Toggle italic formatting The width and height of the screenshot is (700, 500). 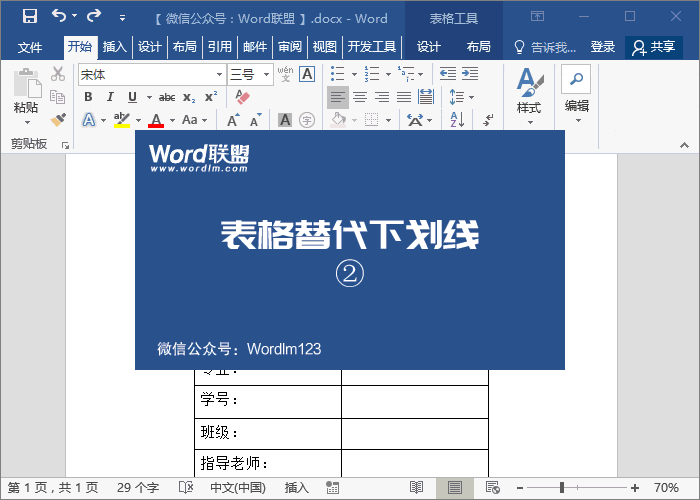pyautogui.click(x=110, y=97)
